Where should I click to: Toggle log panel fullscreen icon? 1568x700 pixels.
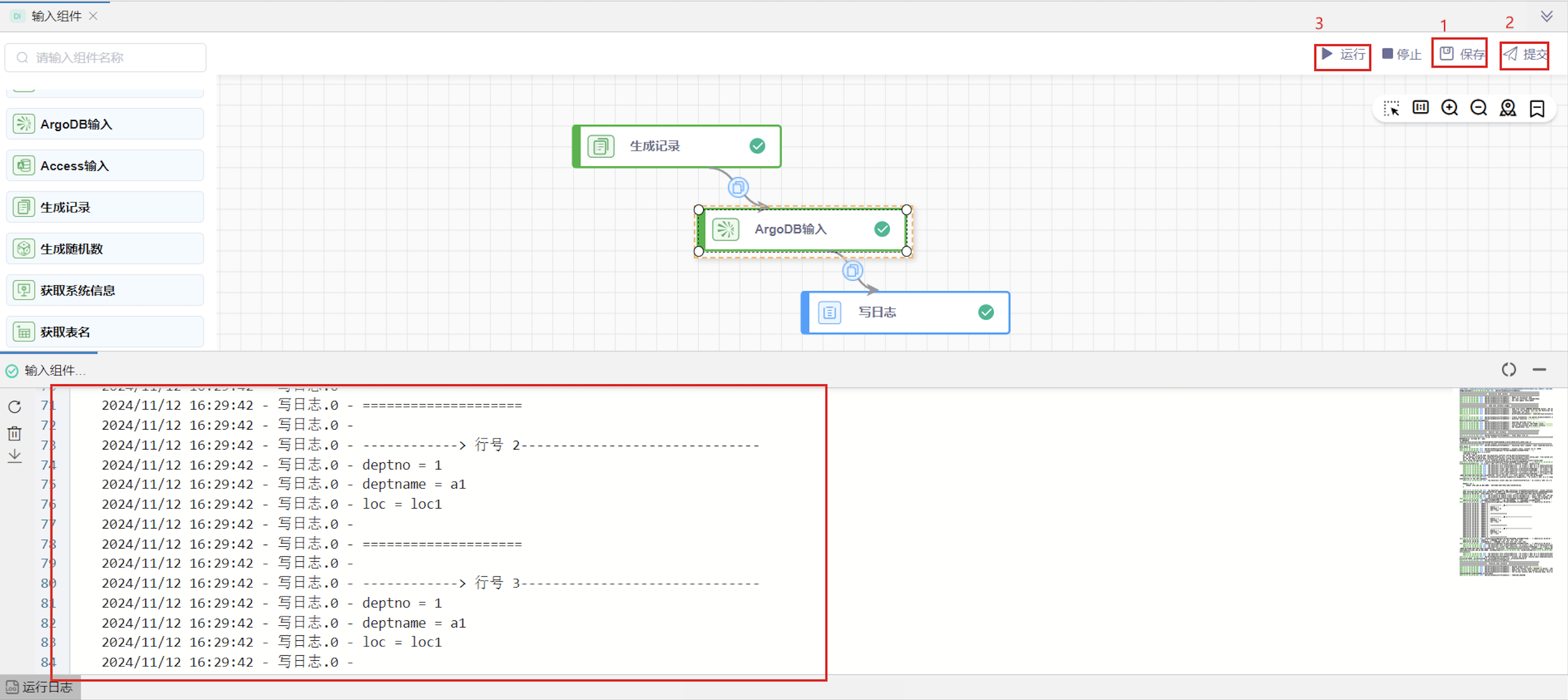1508,369
